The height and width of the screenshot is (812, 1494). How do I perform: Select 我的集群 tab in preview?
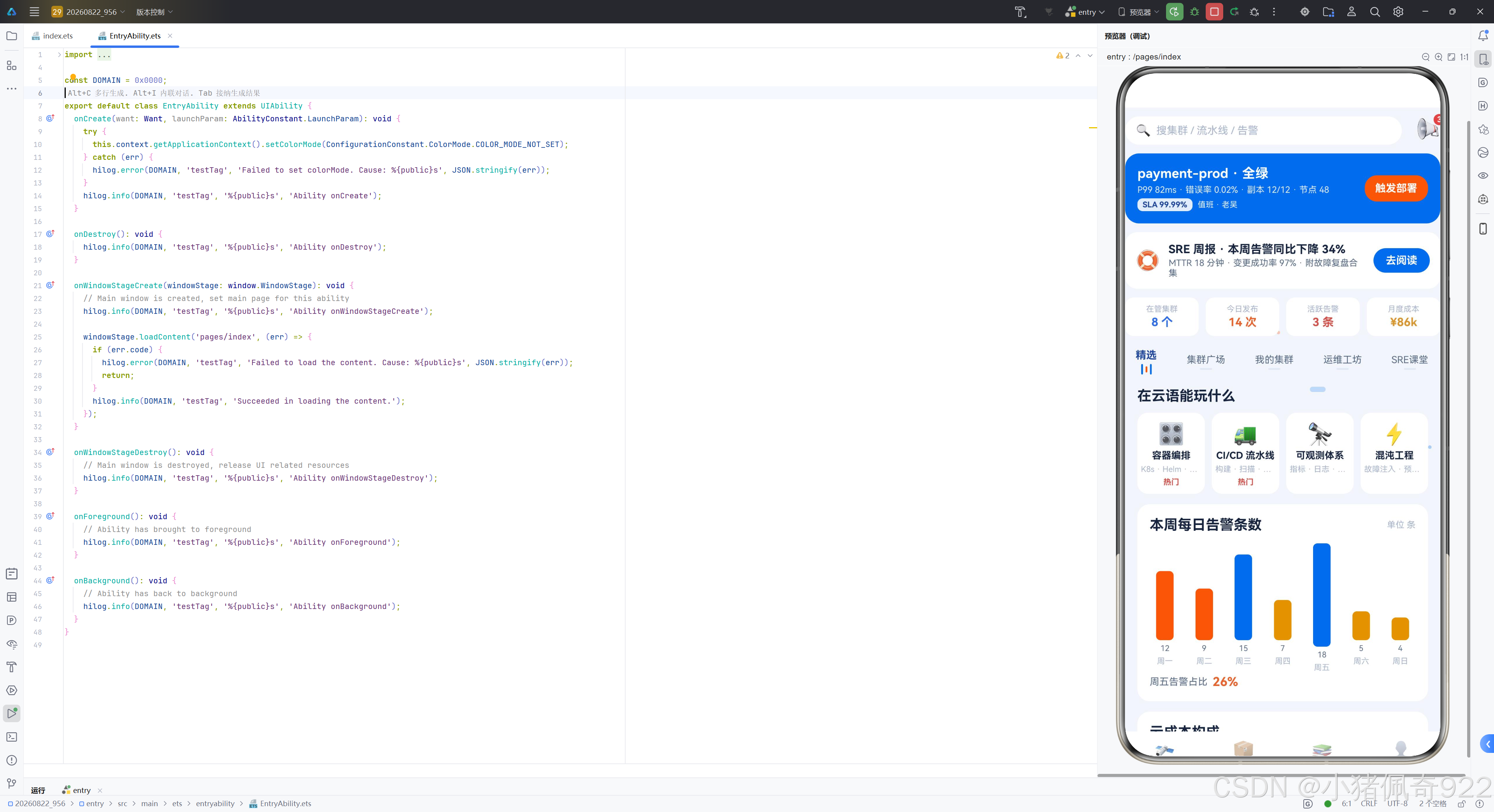click(x=1274, y=359)
